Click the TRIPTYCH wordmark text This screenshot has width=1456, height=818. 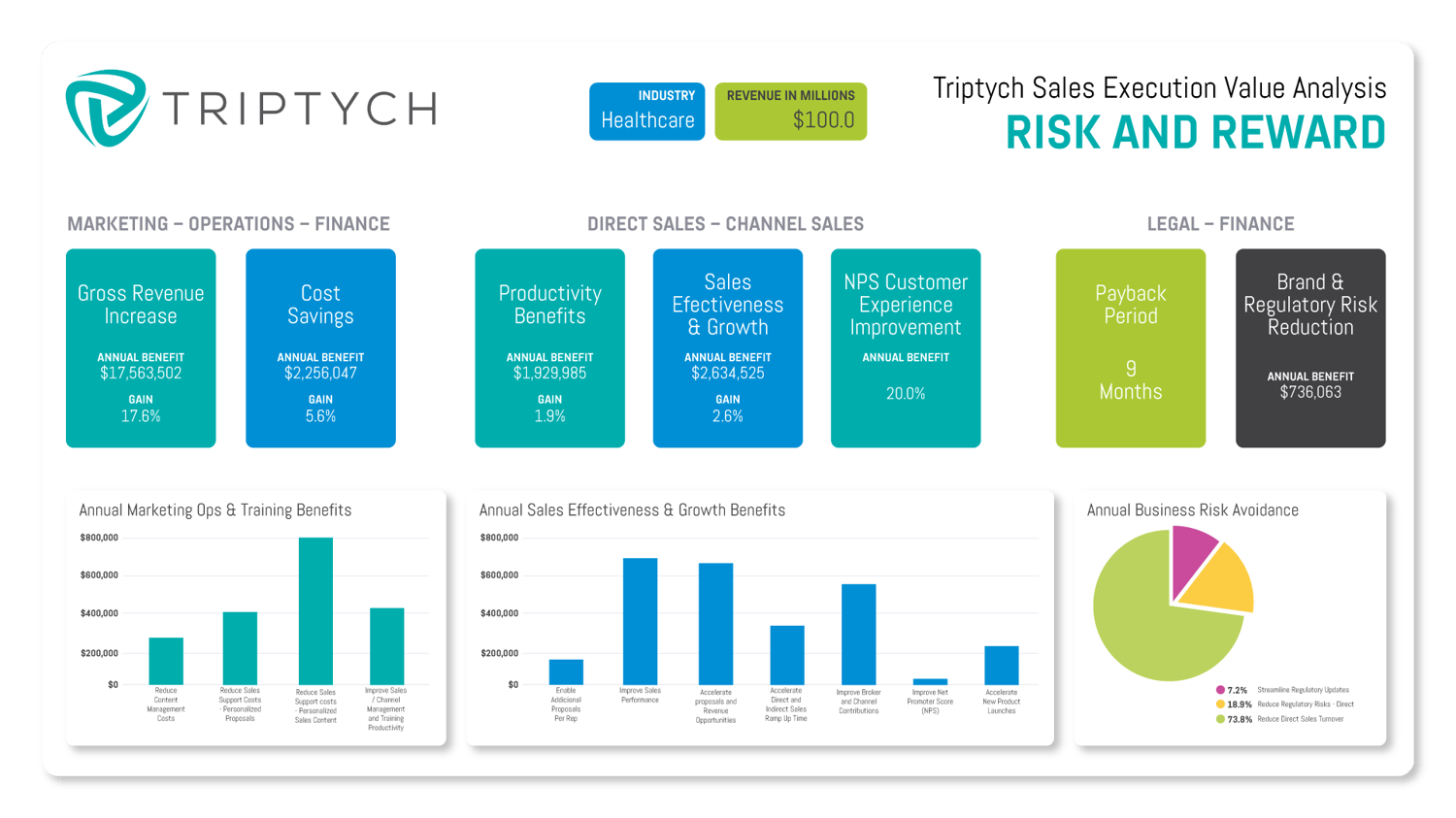pyautogui.click(x=300, y=109)
